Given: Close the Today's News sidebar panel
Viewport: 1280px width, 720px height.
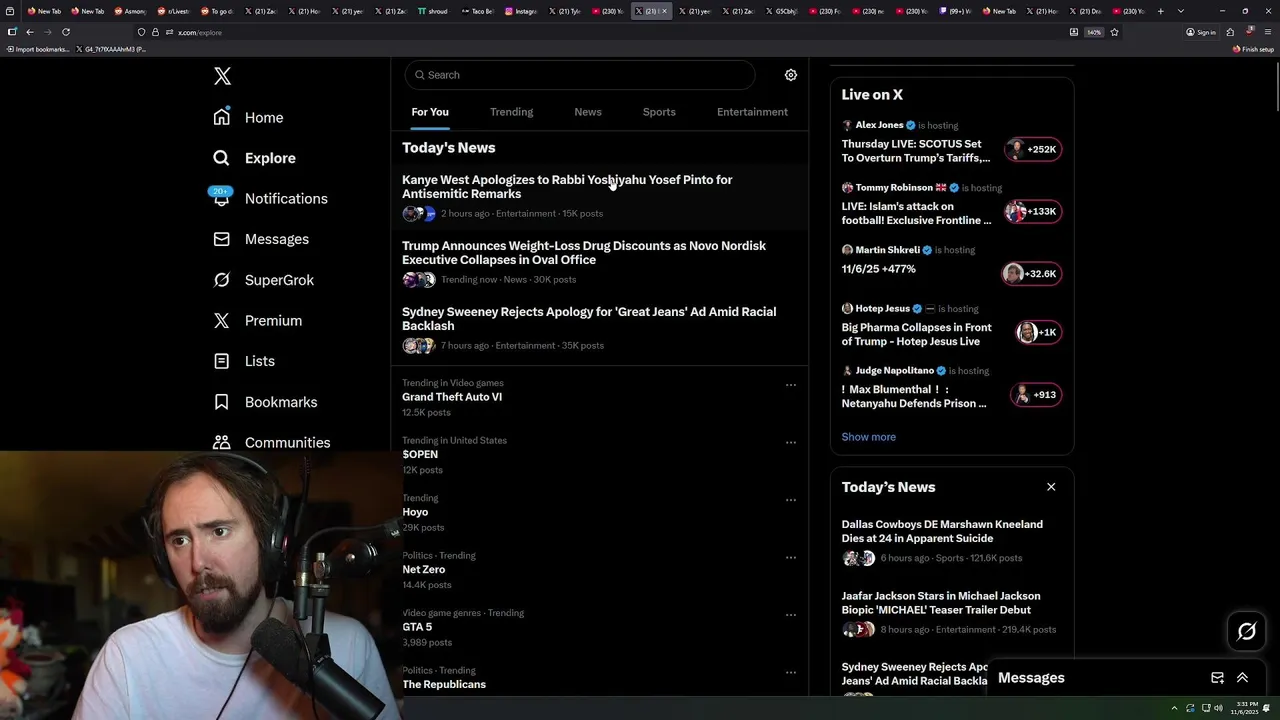Looking at the screenshot, I should point(1051,487).
